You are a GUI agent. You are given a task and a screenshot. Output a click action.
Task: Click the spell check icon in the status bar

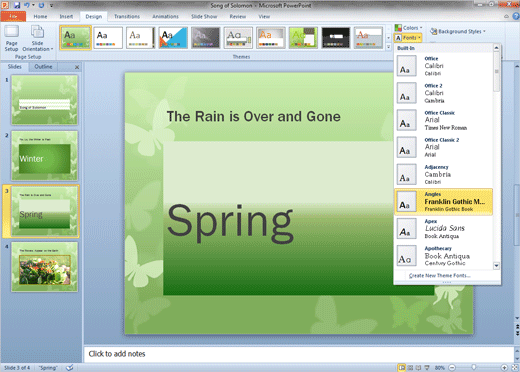pyautogui.click(x=69, y=368)
